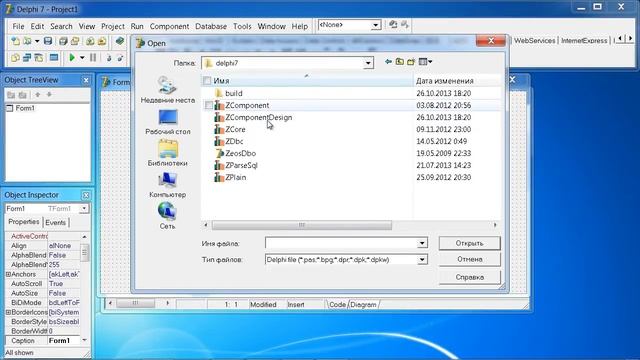Click the Open Project toolbar icon
The height and width of the screenshot is (360, 640).
click(x=75, y=41)
